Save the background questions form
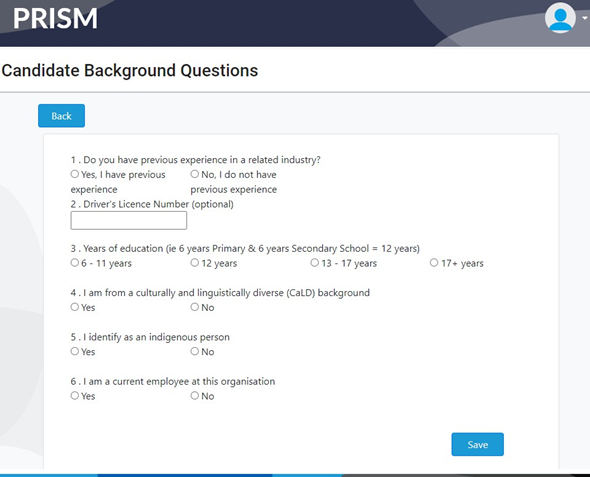Viewport: 590px width, 477px height. (477, 445)
